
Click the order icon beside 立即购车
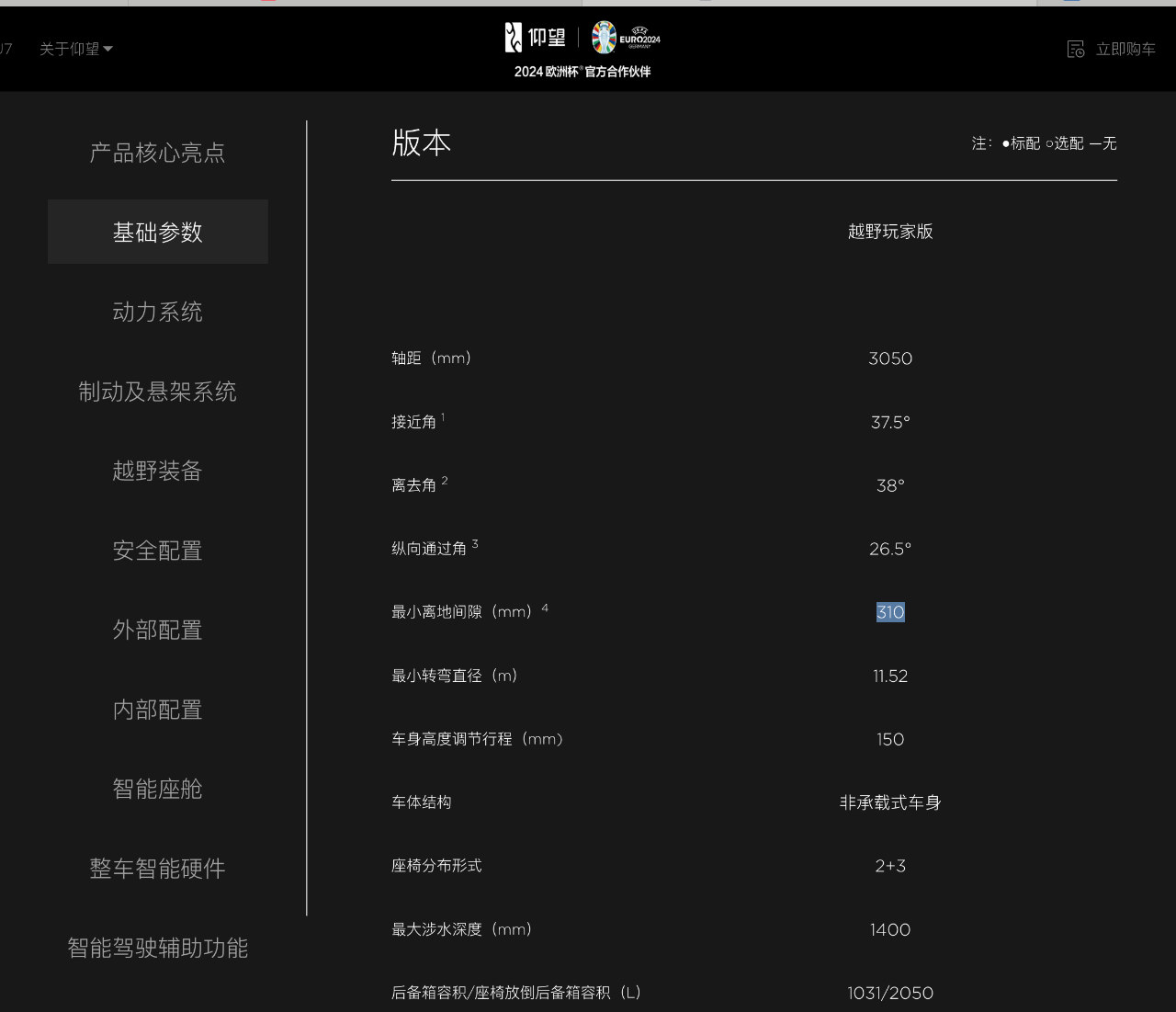click(1076, 49)
